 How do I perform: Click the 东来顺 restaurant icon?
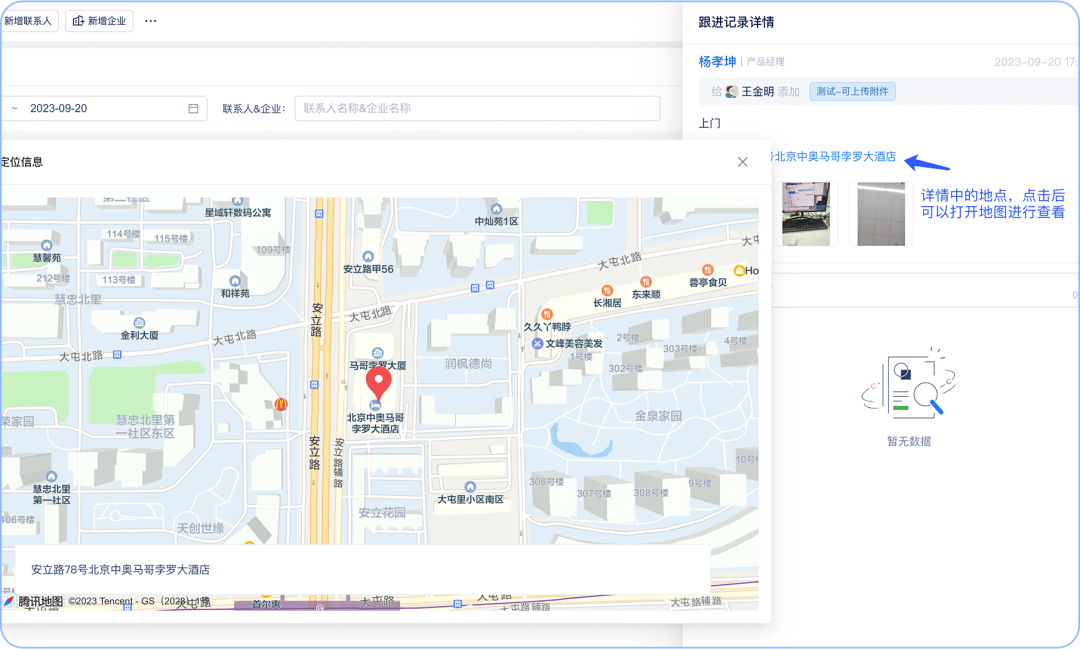pyautogui.click(x=645, y=282)
